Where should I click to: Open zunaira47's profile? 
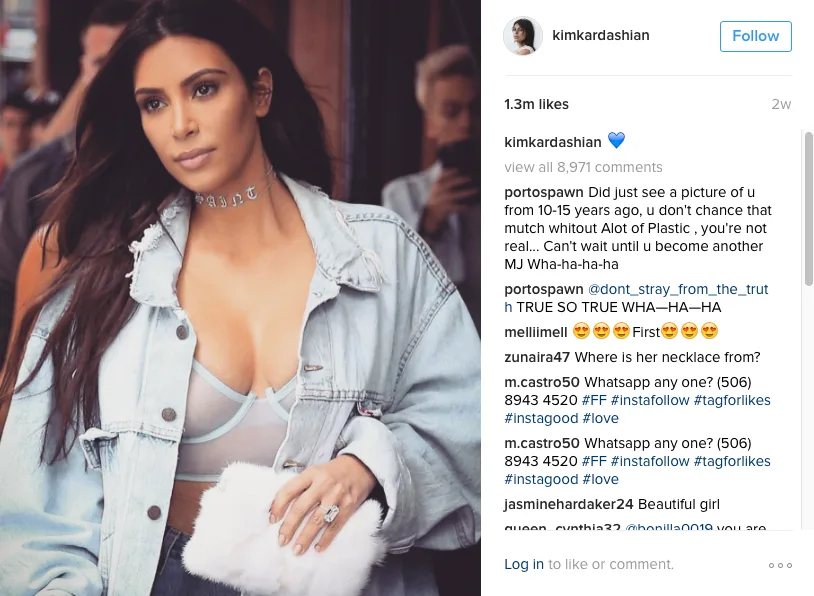coord(537,357)
